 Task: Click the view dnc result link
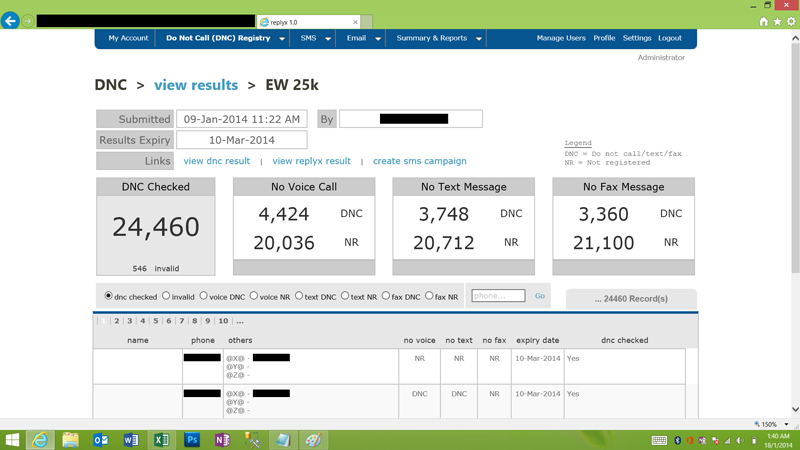(x=217, y=161)
